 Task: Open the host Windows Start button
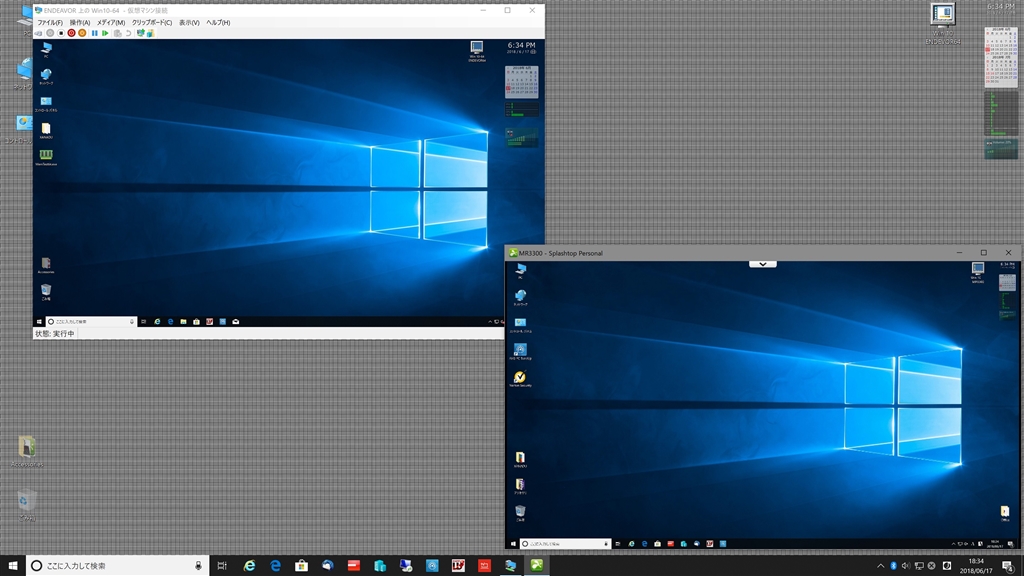tap(12, 566)
